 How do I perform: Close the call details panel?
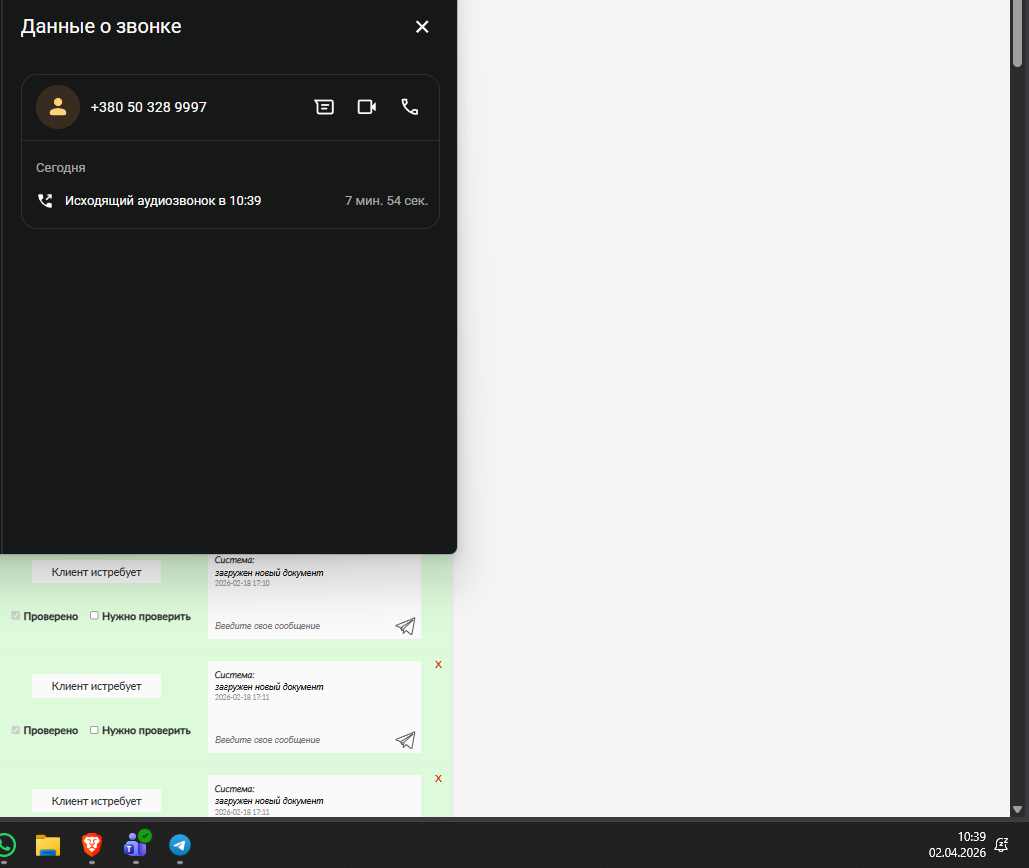[422, 27]
